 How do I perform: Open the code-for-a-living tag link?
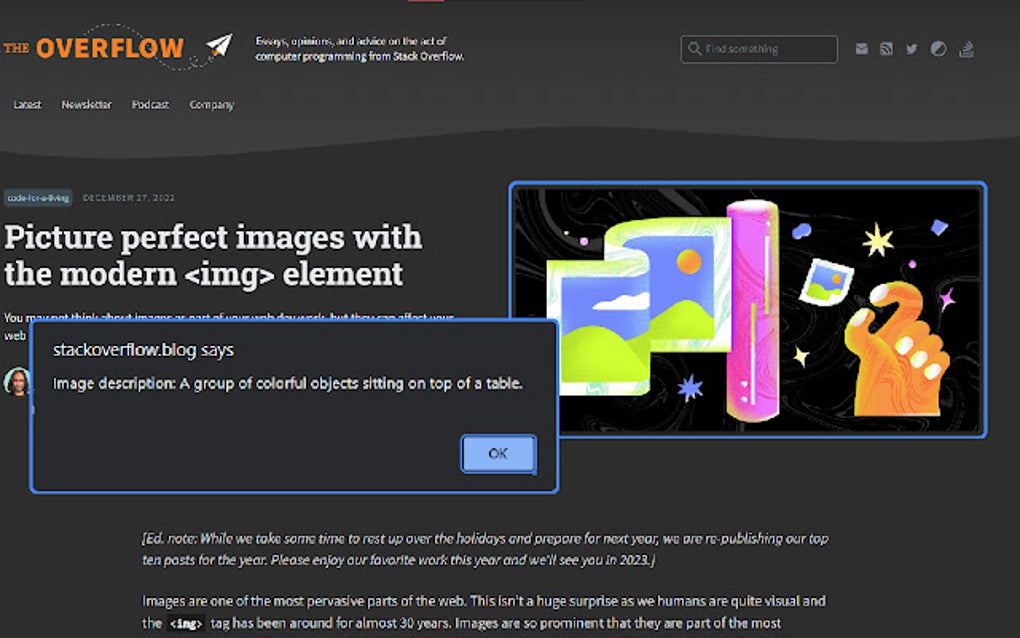40,198
